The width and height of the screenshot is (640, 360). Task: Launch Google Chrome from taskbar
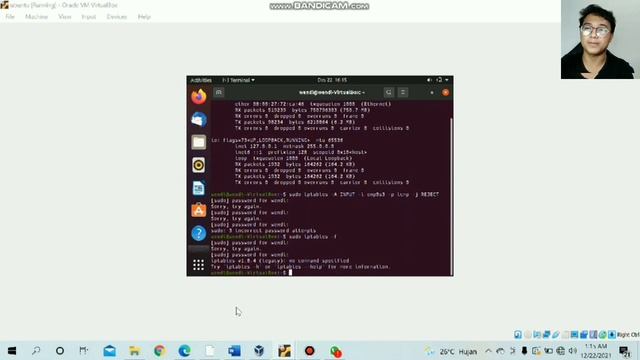pos(160,351)
